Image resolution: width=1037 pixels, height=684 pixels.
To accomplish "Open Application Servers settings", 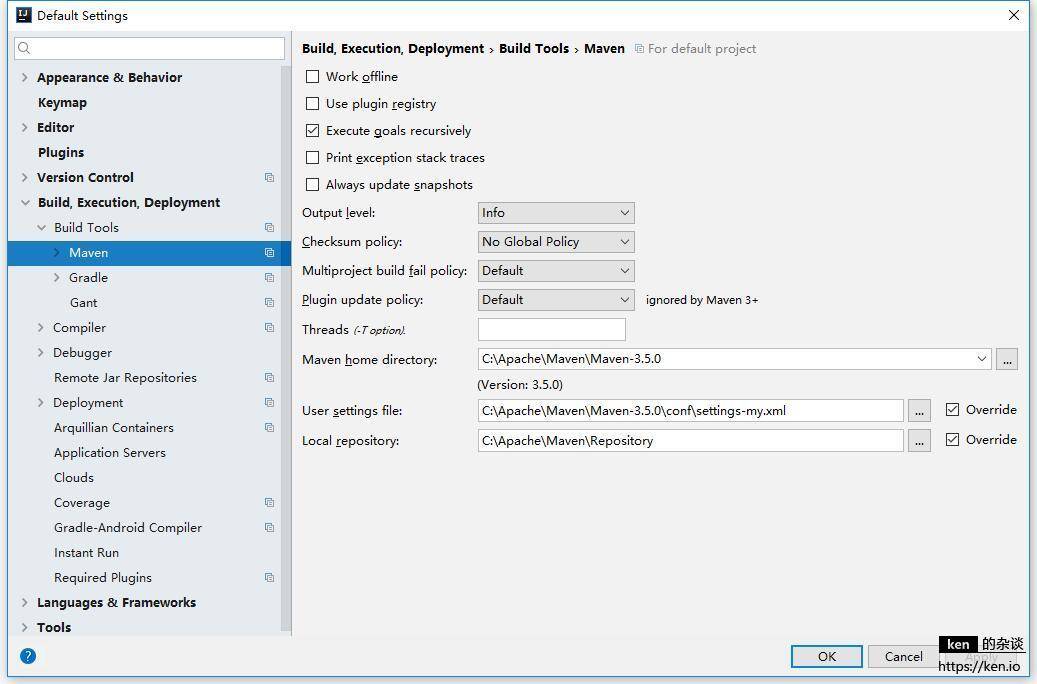I will point(110,452).
